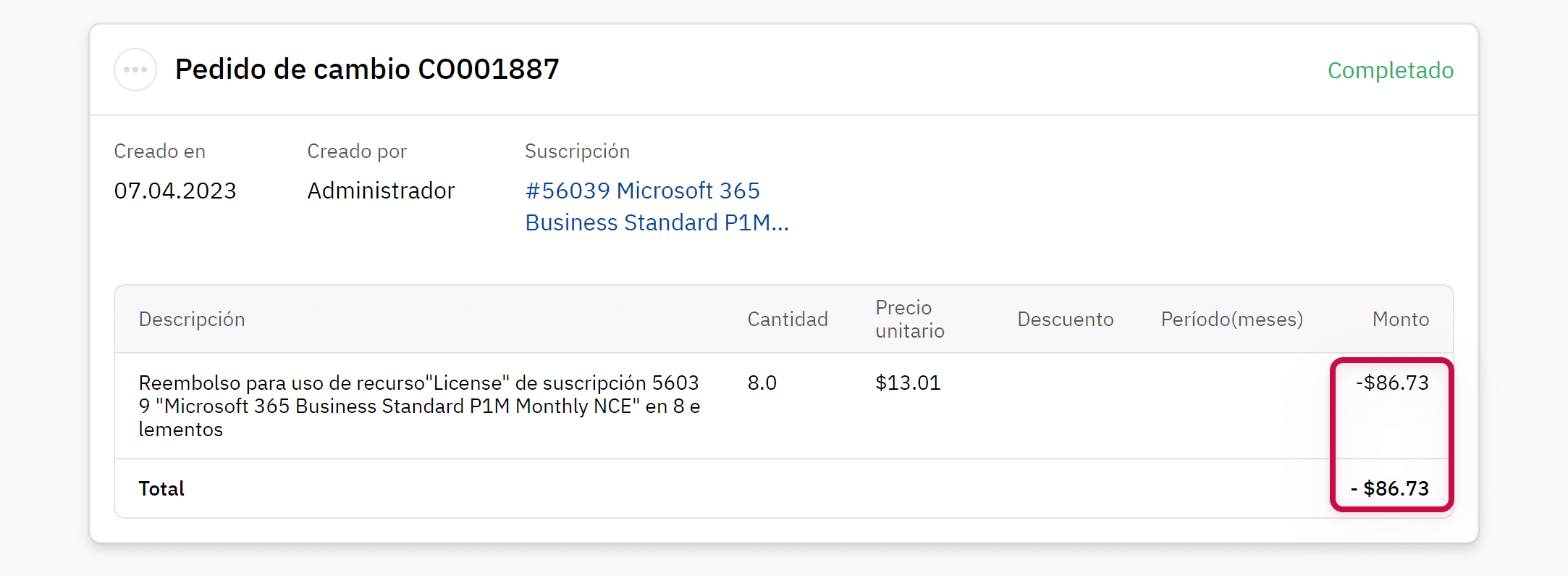Select the Pedido de cambio CO001887 title
Image resolution: width=1568 pixels, height=576 pixels.
pos(367,70)
